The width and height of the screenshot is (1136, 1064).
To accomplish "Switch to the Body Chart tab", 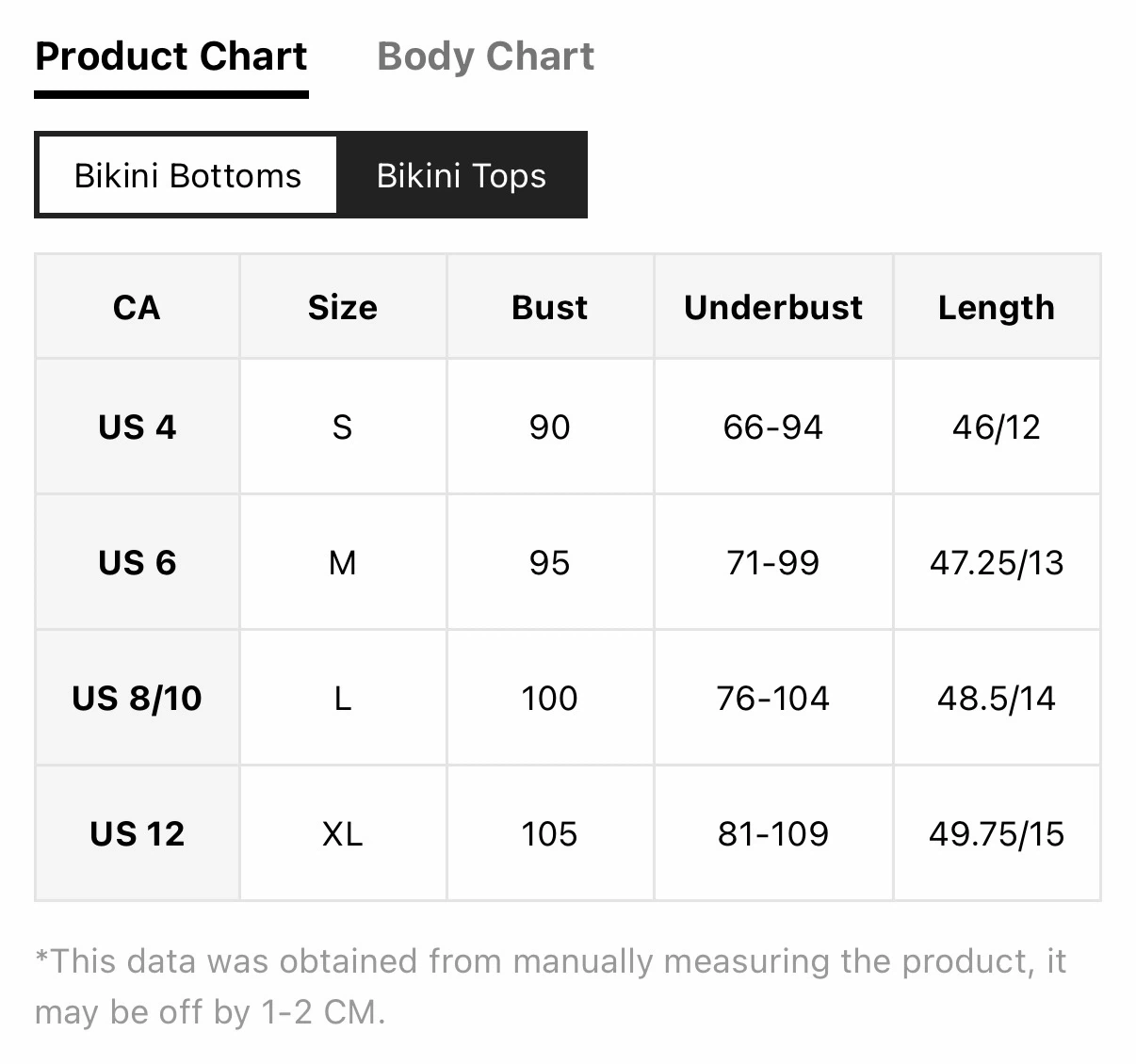I will tap(485, 57).
